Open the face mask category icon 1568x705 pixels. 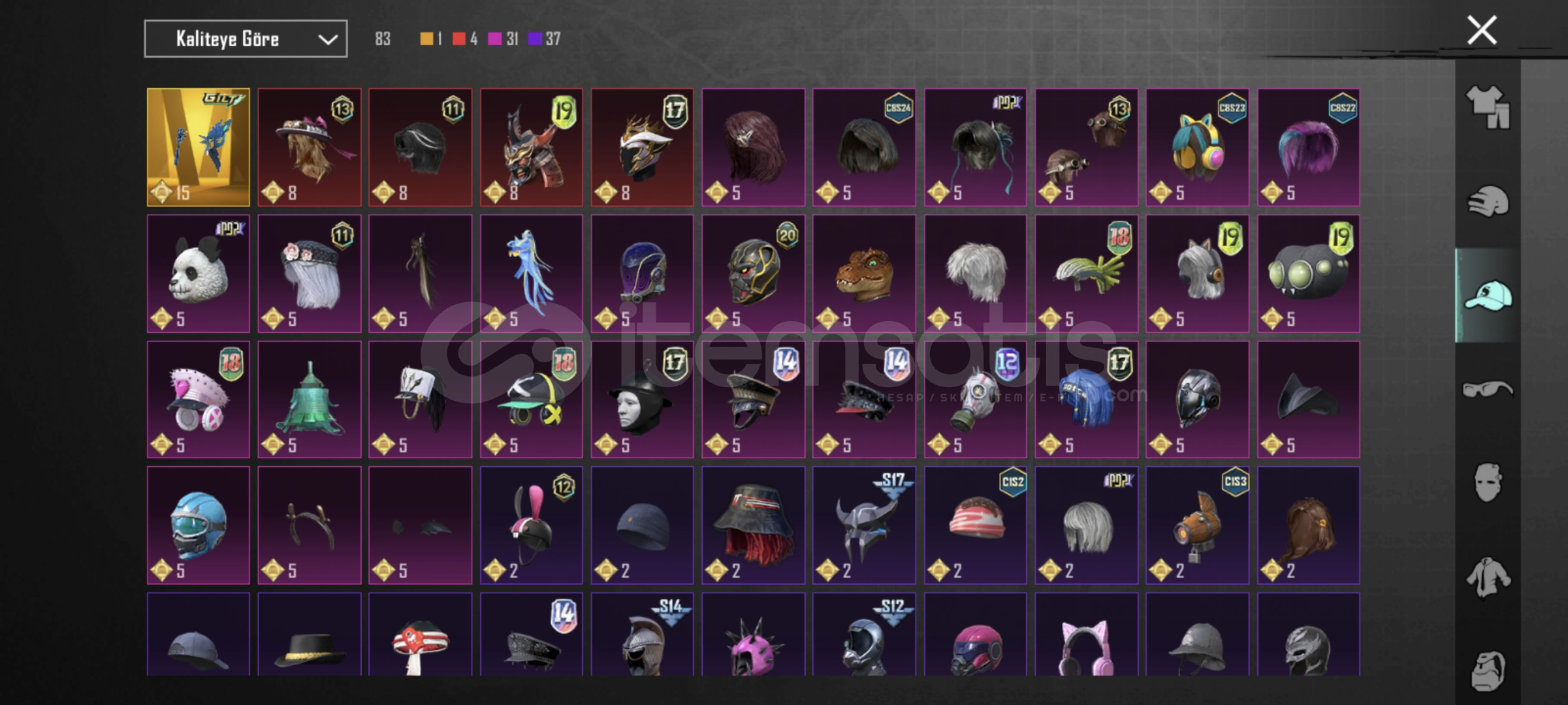tap(1488, 483)
